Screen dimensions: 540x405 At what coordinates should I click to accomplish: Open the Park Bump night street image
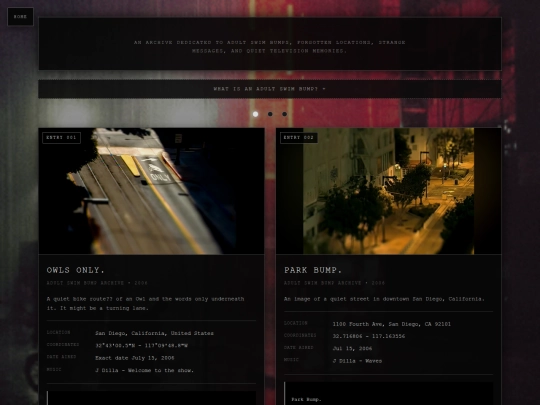point(388,191)
